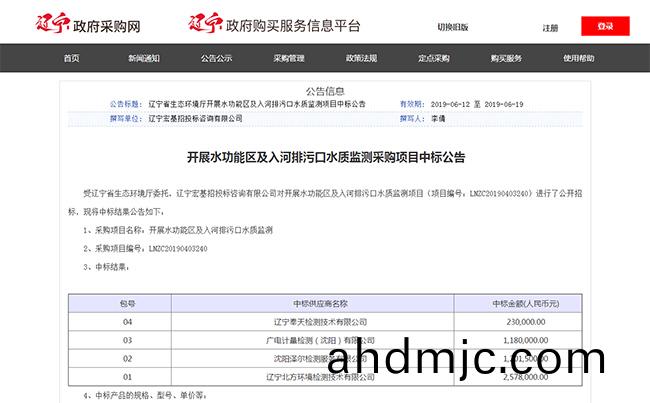Click the 辽宁政府采购网 logo
650x403 pixels.
point(88,24)
